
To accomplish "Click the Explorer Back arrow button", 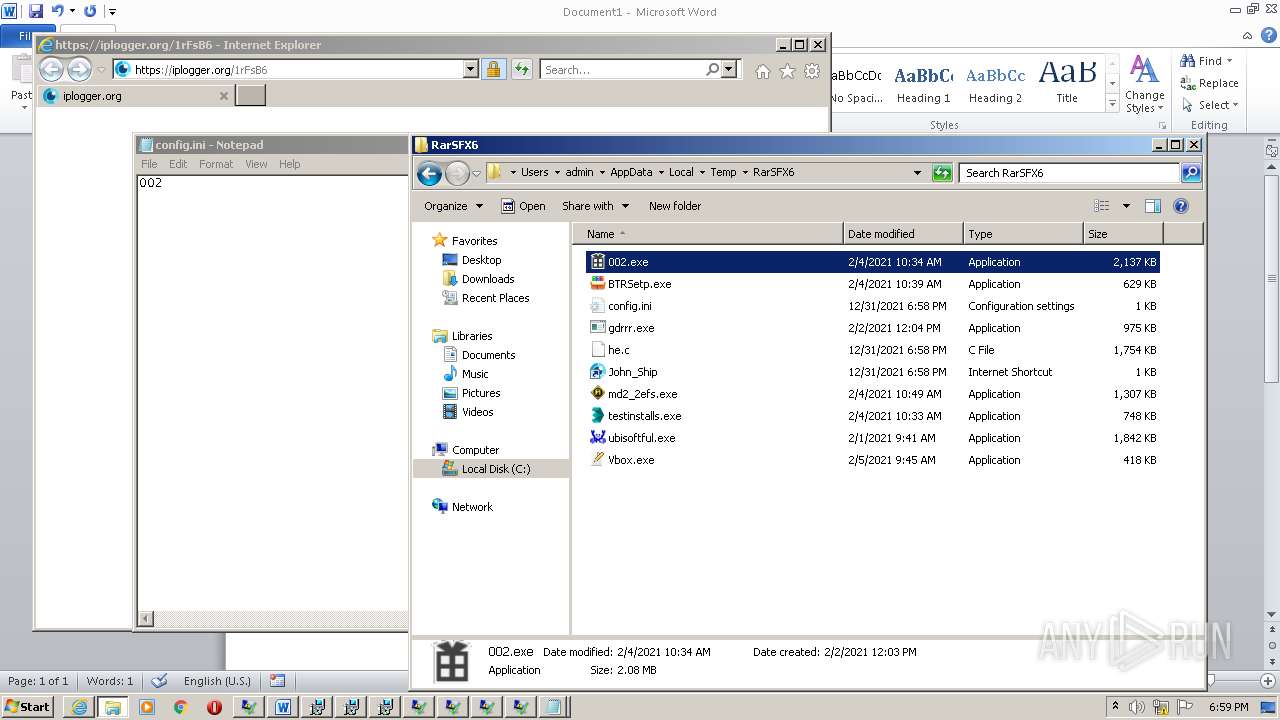I will pos(429,173).
